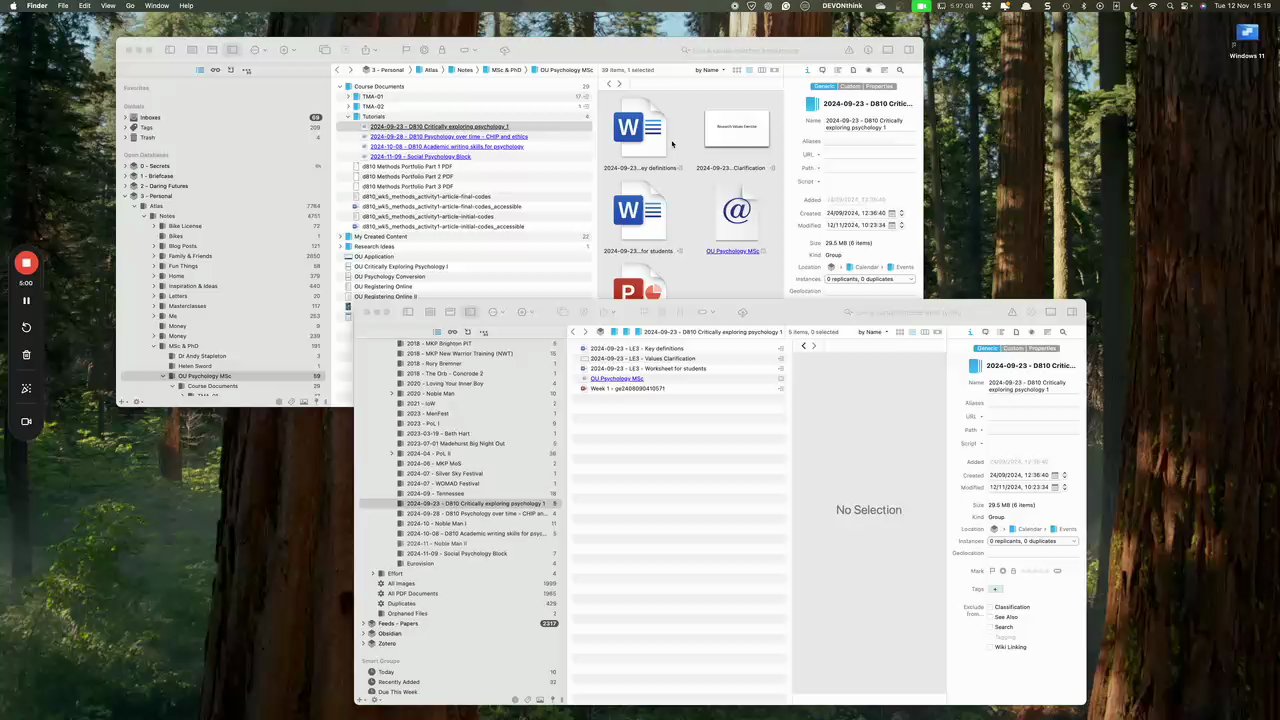
Task: Expand the Trash group in the sidebar
Action: [125, 137]
